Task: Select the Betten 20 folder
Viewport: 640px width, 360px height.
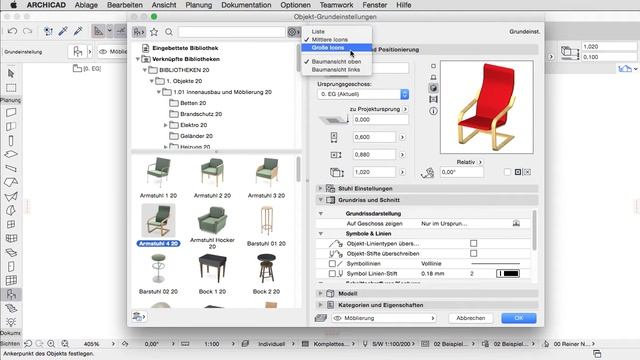Action: click(188, 103)
